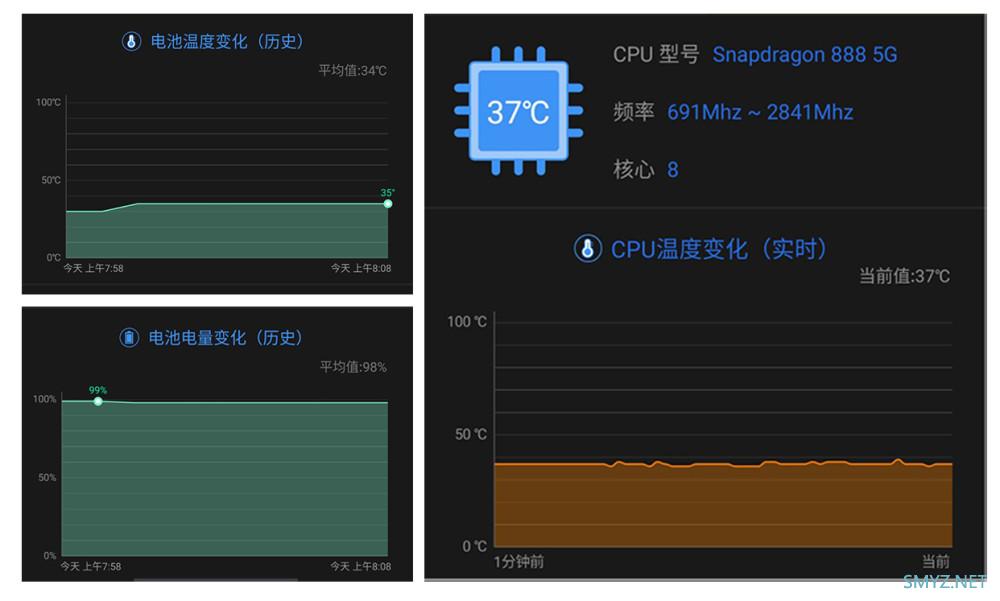Click the 平均值:98% battery level label
Screen dimensions: 1000x601
pos(353,367)
